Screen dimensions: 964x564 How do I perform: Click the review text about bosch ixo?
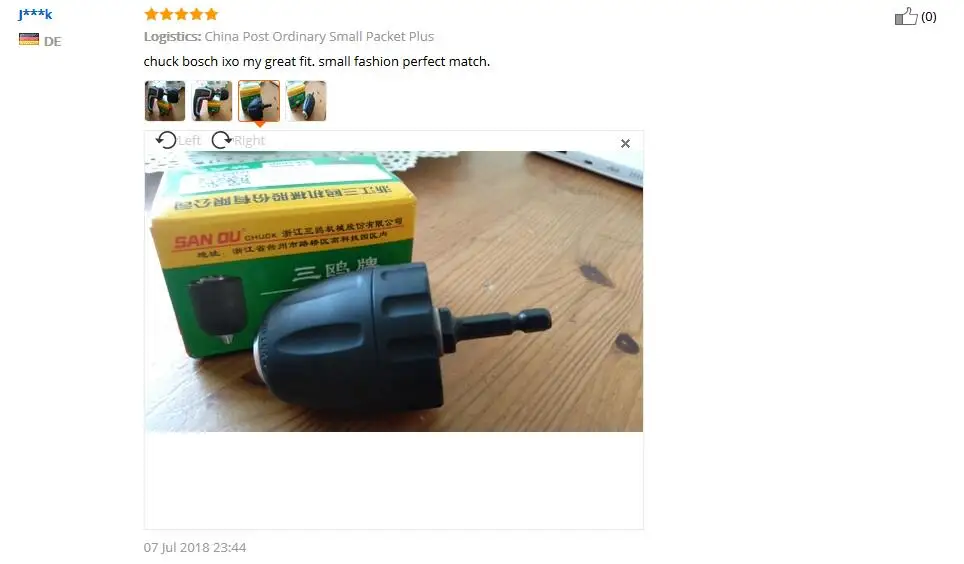click(x=317, y=62)
